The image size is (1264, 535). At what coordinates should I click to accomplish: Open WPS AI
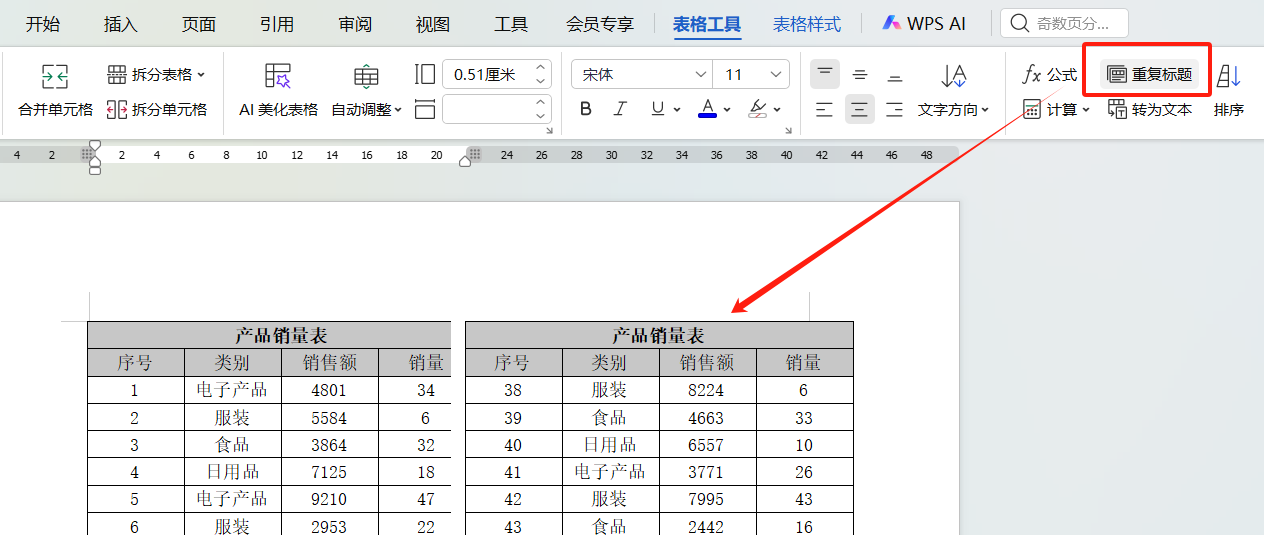pyautogui.click(x=924, y=24)
